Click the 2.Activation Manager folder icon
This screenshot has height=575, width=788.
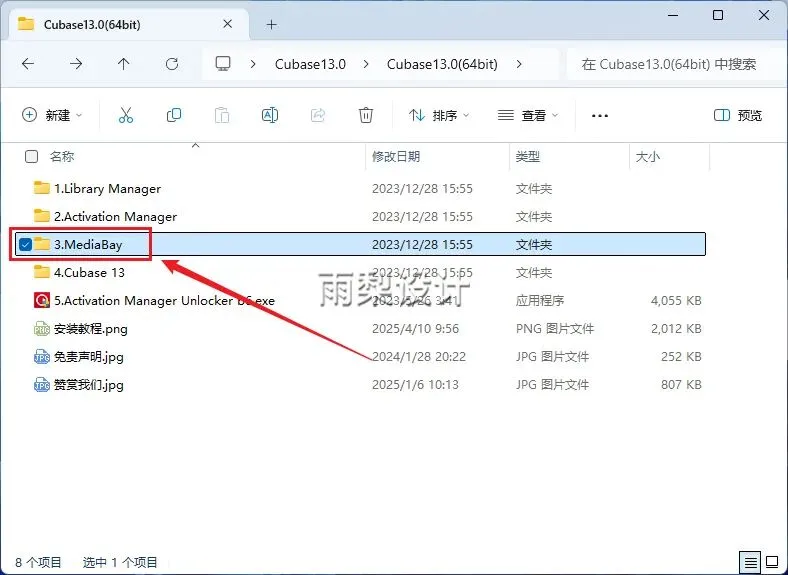coord(42,216)
